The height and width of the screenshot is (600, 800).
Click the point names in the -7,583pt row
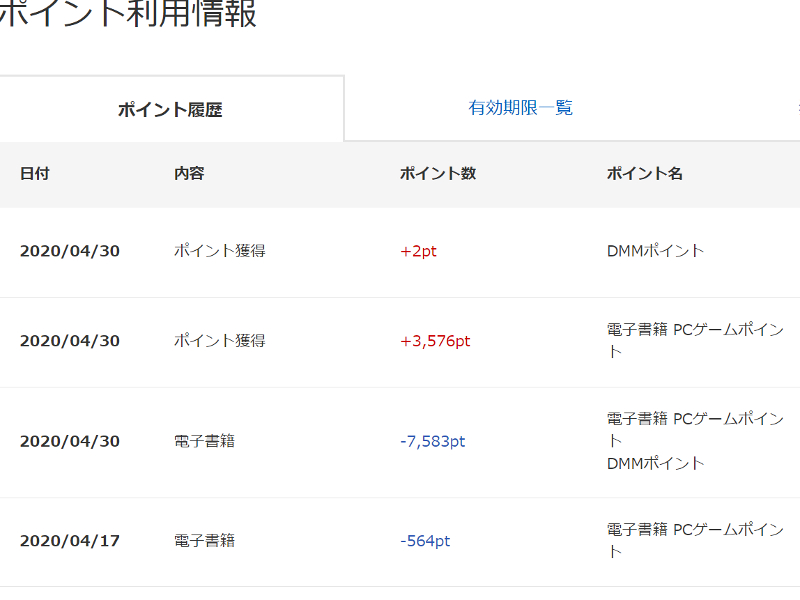click(695, 441)
